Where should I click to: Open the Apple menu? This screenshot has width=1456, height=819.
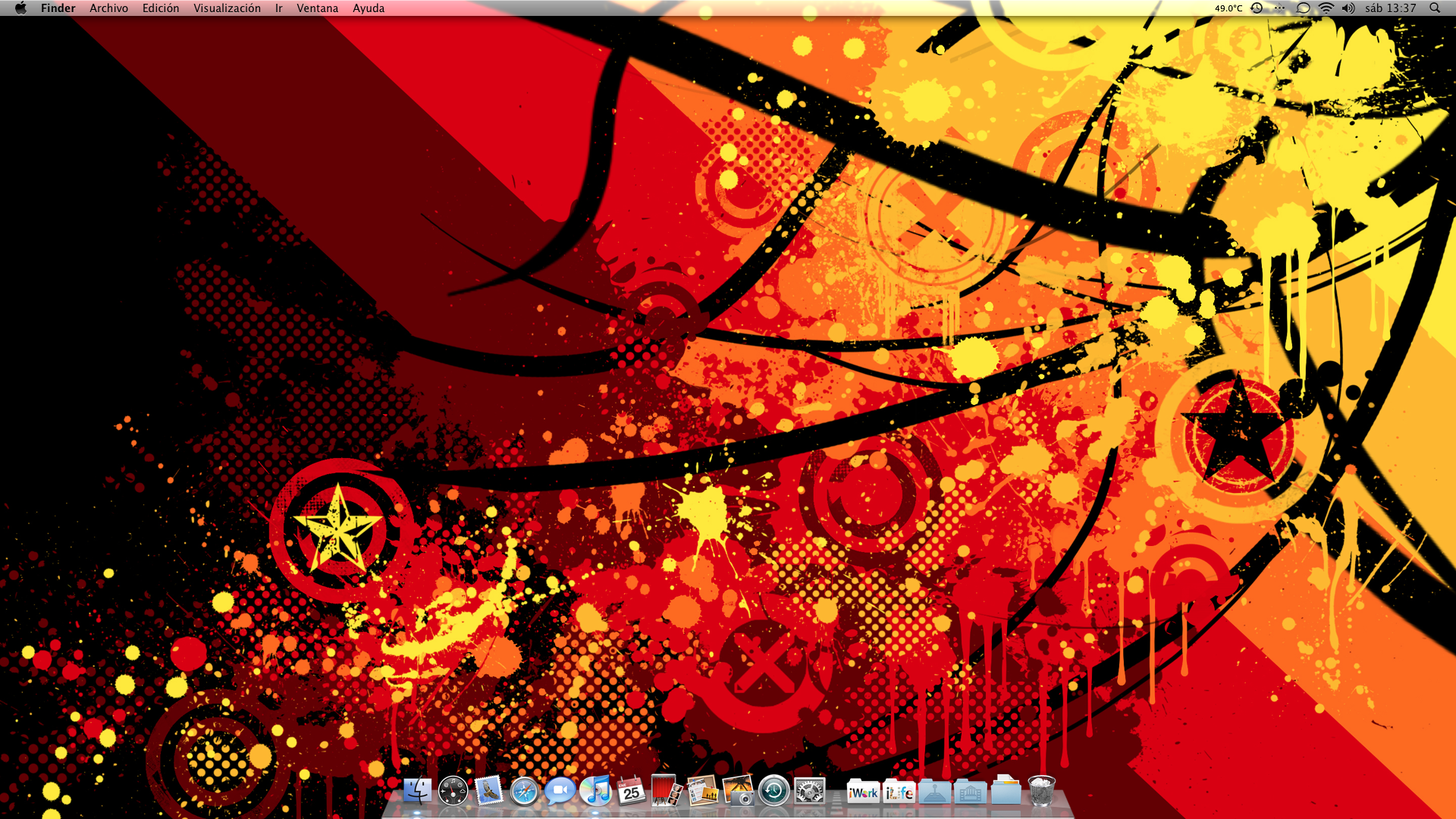click(20, 8)
